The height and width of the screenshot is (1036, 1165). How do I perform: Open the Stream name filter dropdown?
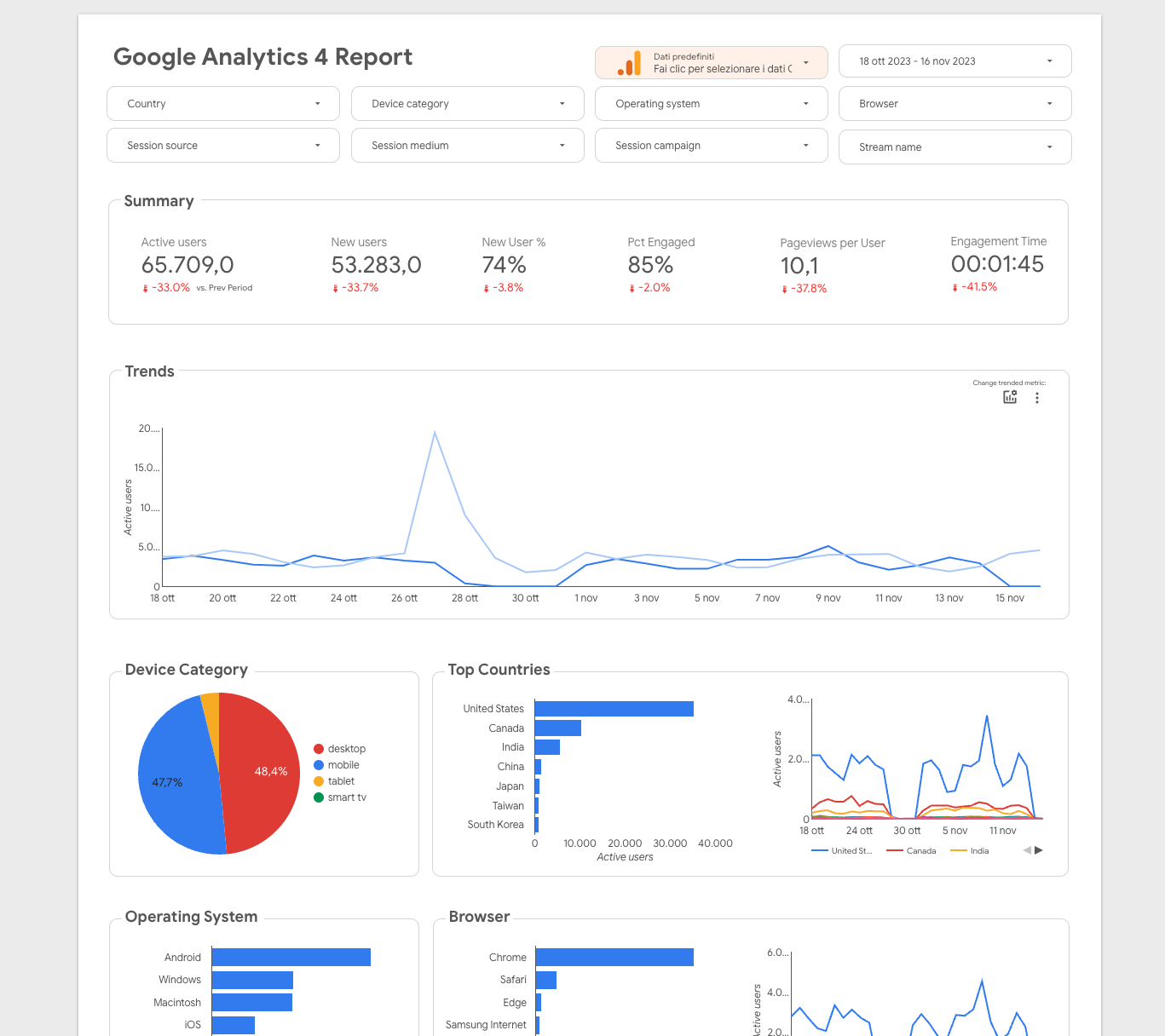954,147
